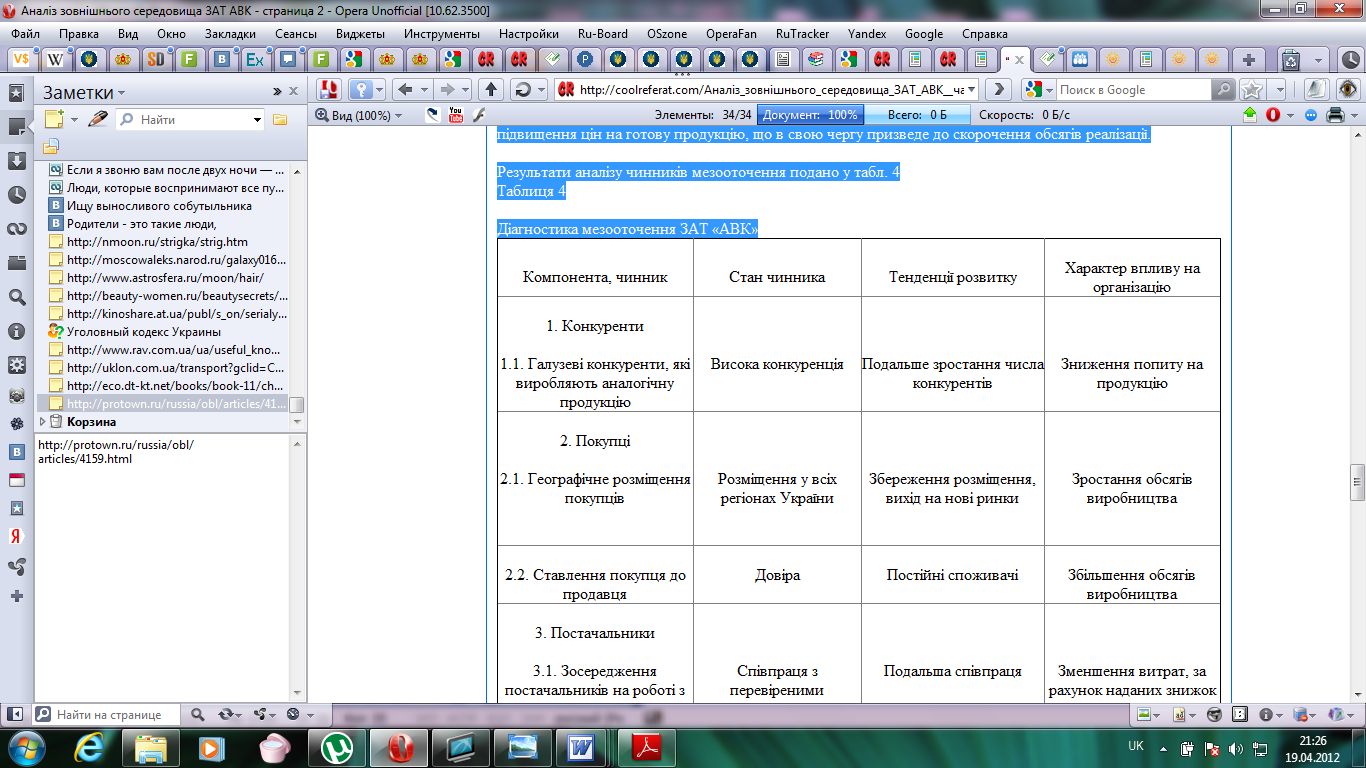The height and width of the screenshot is (768, 1366).
Task: Click the eye icon at toolbar right
Action: 1349,89
